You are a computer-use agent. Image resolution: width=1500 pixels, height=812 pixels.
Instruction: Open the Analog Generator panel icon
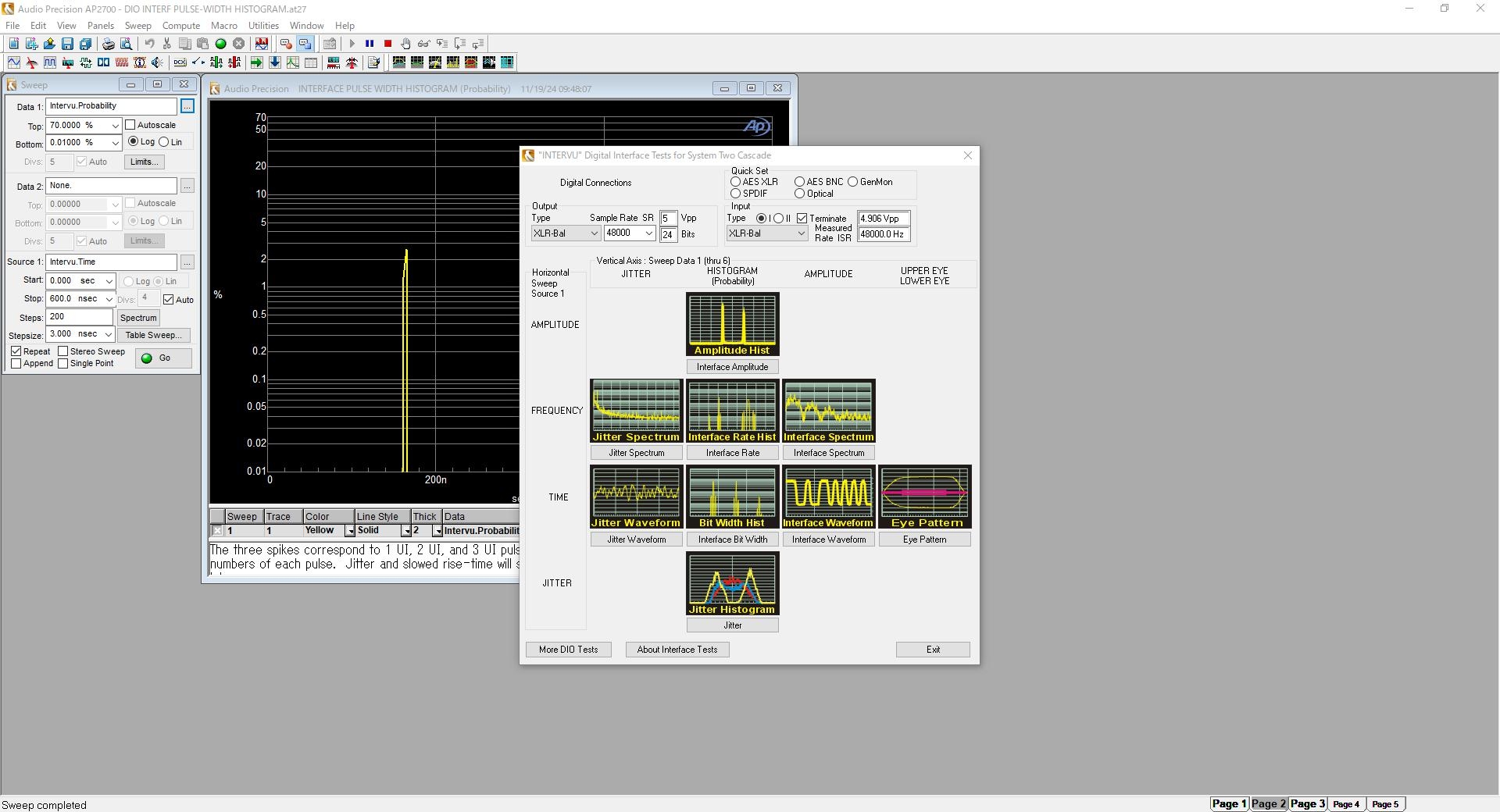point(13,62)
